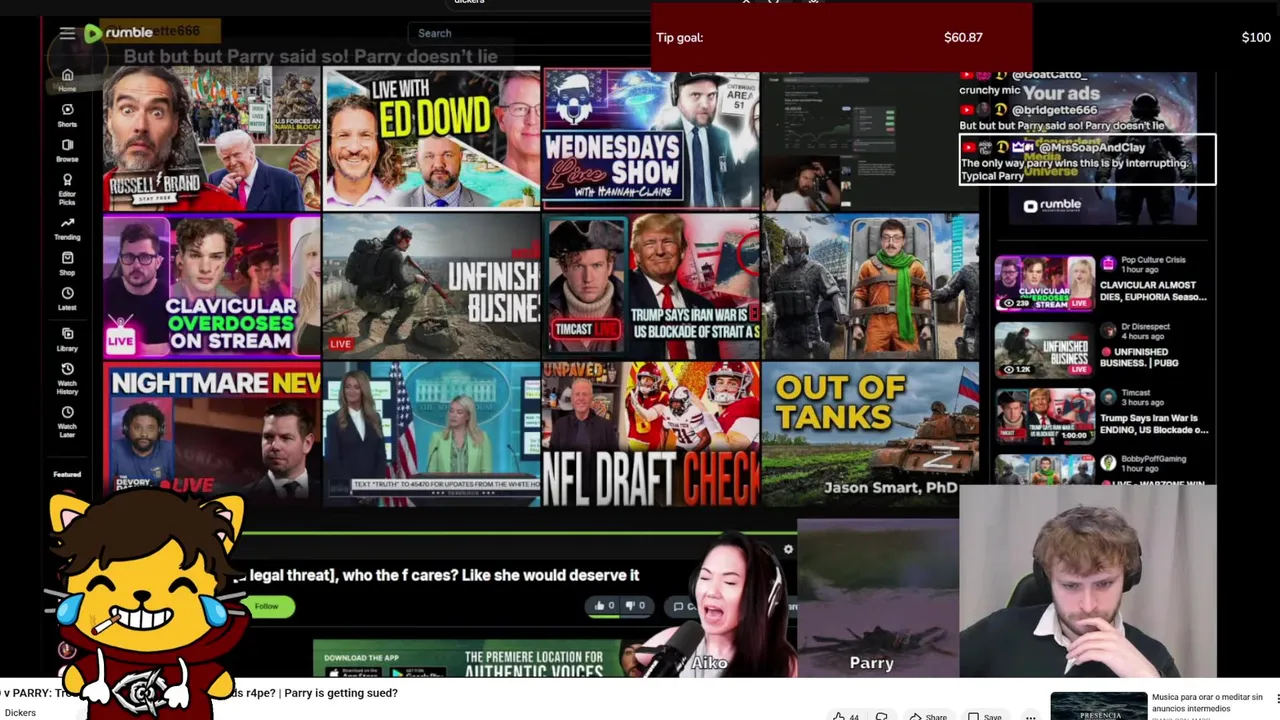Click the thumbs-down with 0 on Rumble
Screen dimensions: 1280x720
point(635,605)
